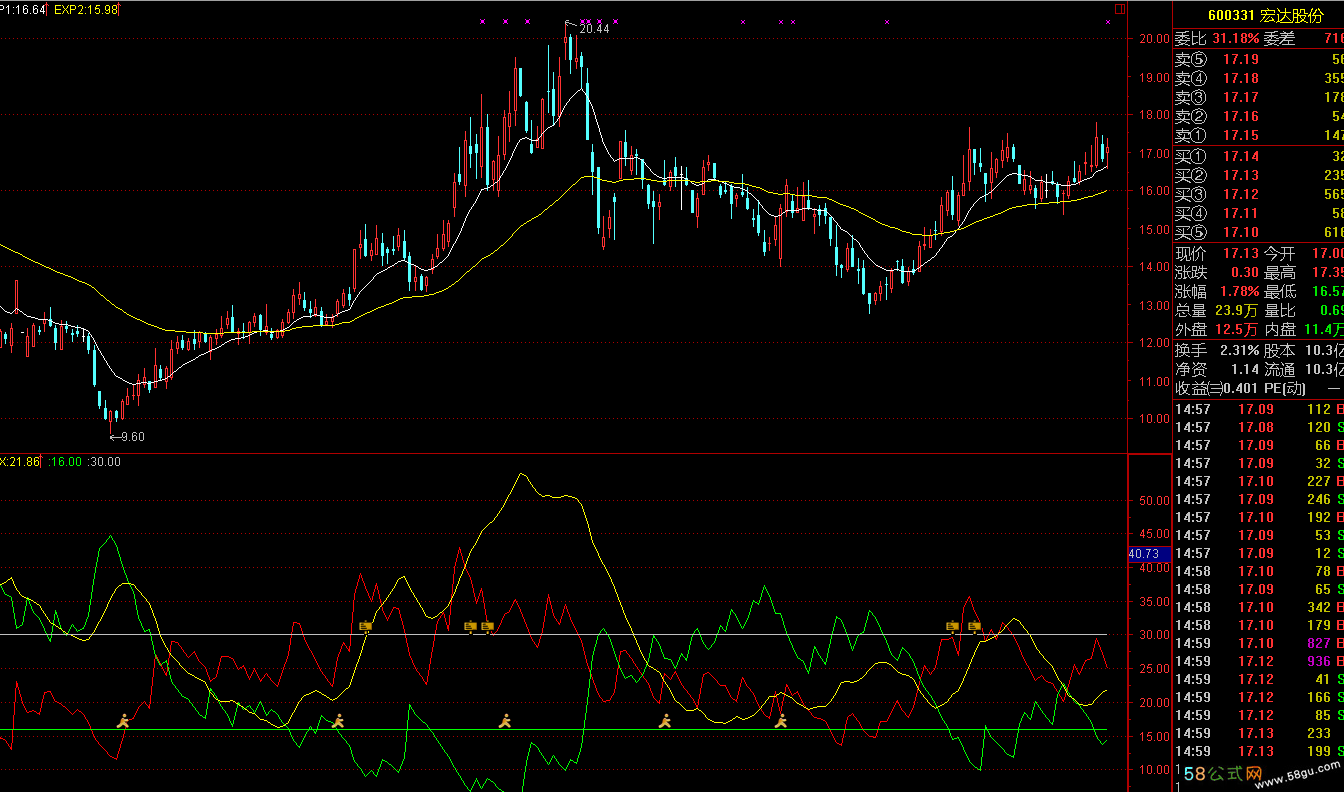Select the 卖② 17.16 order row
The image size is (1344, 792).
pyautogui.click(x=1259, y=117)
